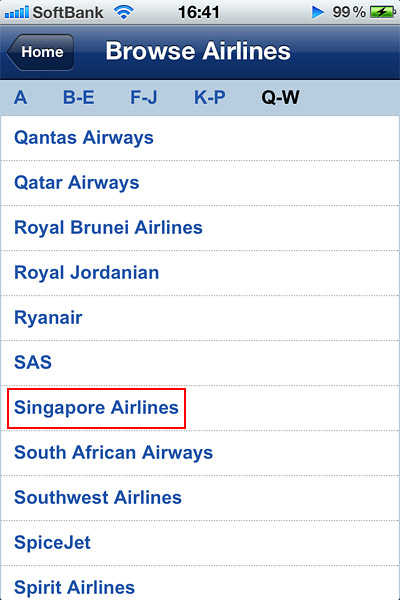
Task: Tap Ryanair in the list
Action: coord(200,318)
